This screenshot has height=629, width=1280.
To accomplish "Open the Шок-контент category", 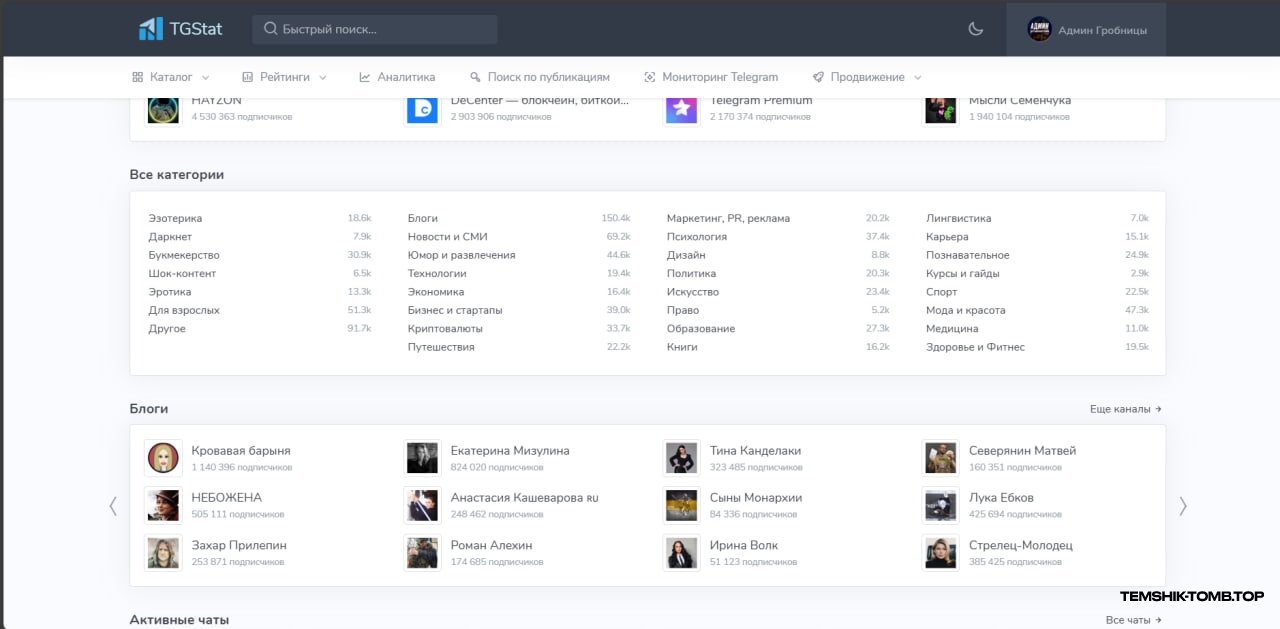I will tap(182, 274).
